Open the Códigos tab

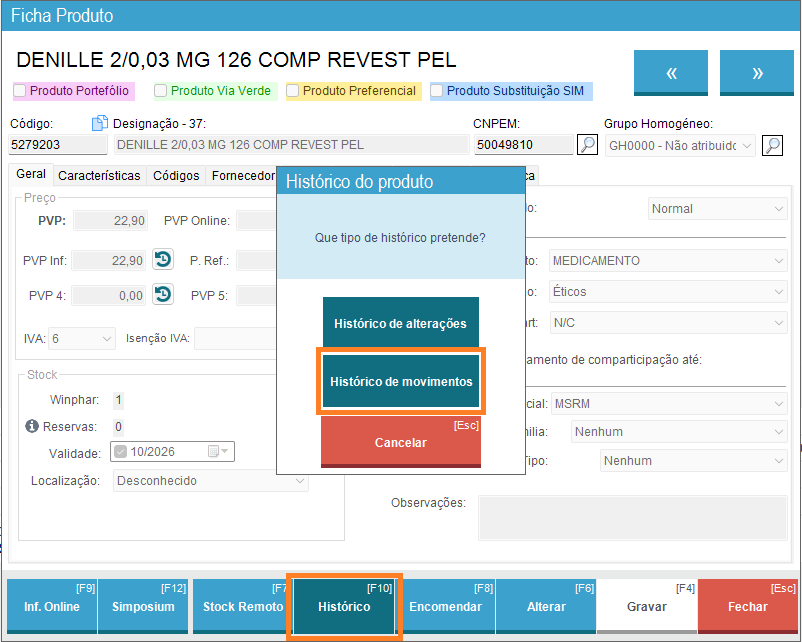pyautogui.click(x=176, y=175)
